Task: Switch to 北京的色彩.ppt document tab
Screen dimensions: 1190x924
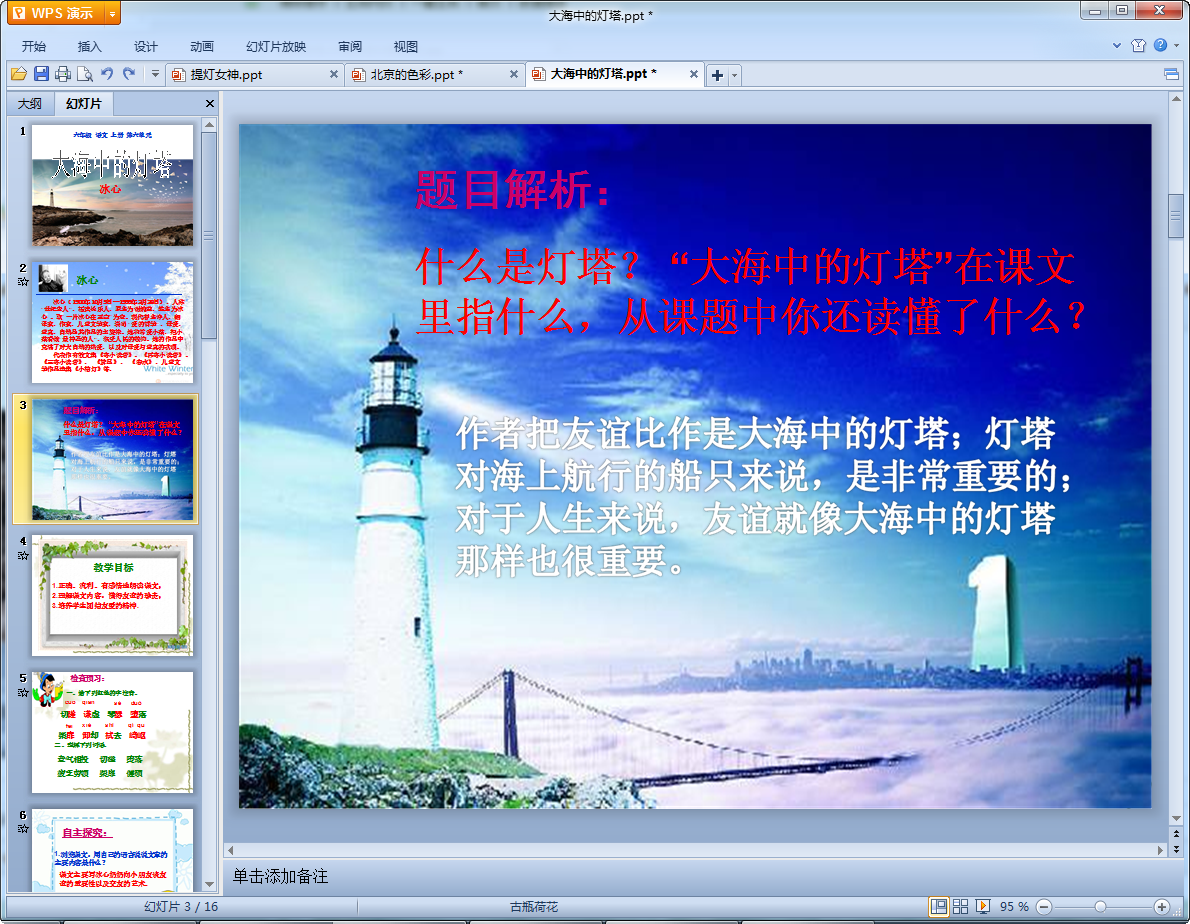Action: [x=427, y=74]
